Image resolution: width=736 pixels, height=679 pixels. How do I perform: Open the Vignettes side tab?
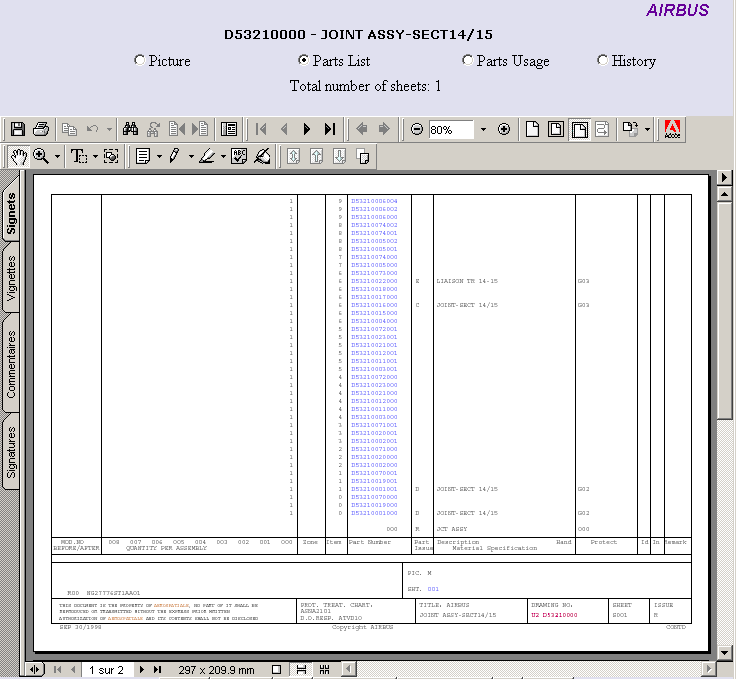11,278
